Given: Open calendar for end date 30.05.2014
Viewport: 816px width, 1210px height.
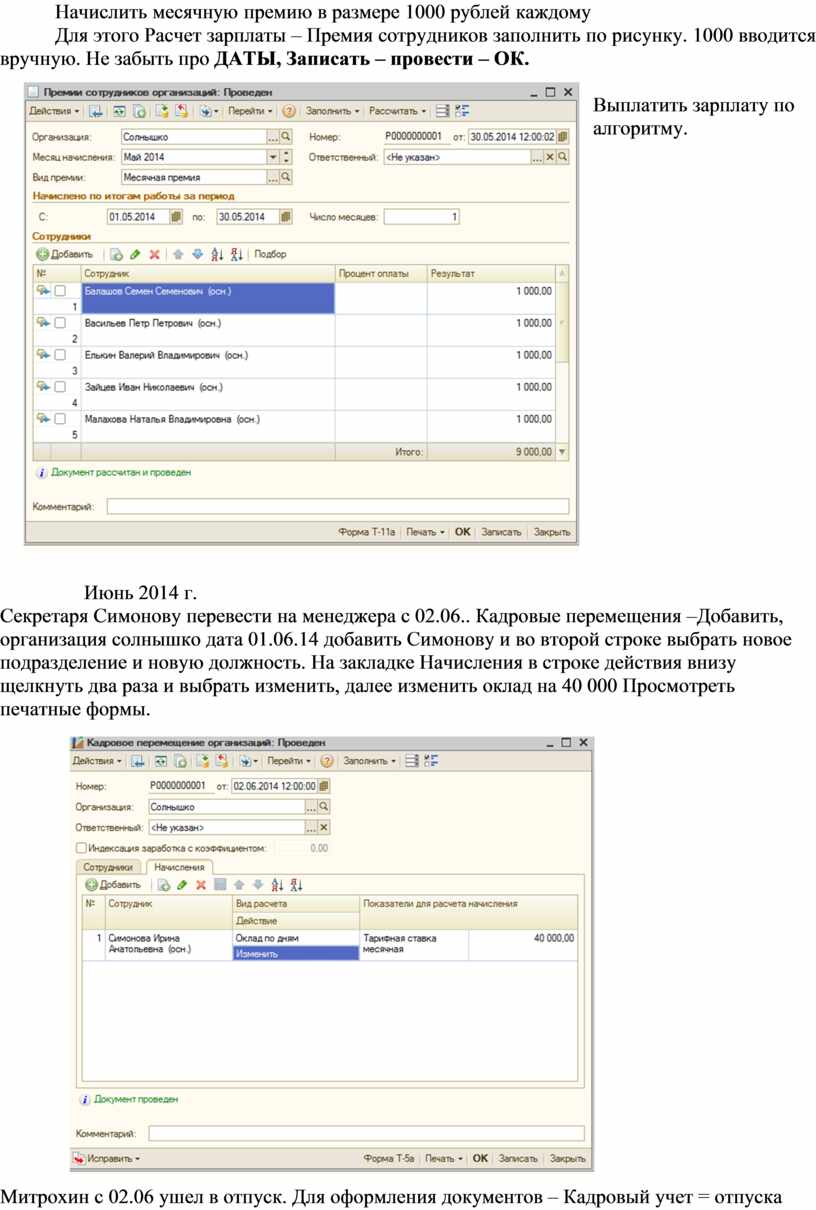Looking at the screenshot, I should click(286, 216).
